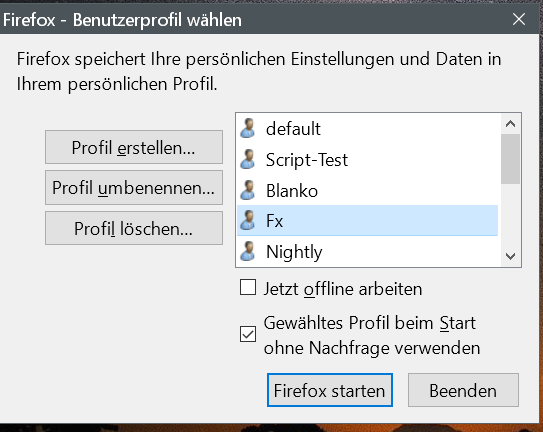The height and width of the screenshot is (432, 543).
Task: Click the profile list scroll up arrow
Action: point(510,124)
